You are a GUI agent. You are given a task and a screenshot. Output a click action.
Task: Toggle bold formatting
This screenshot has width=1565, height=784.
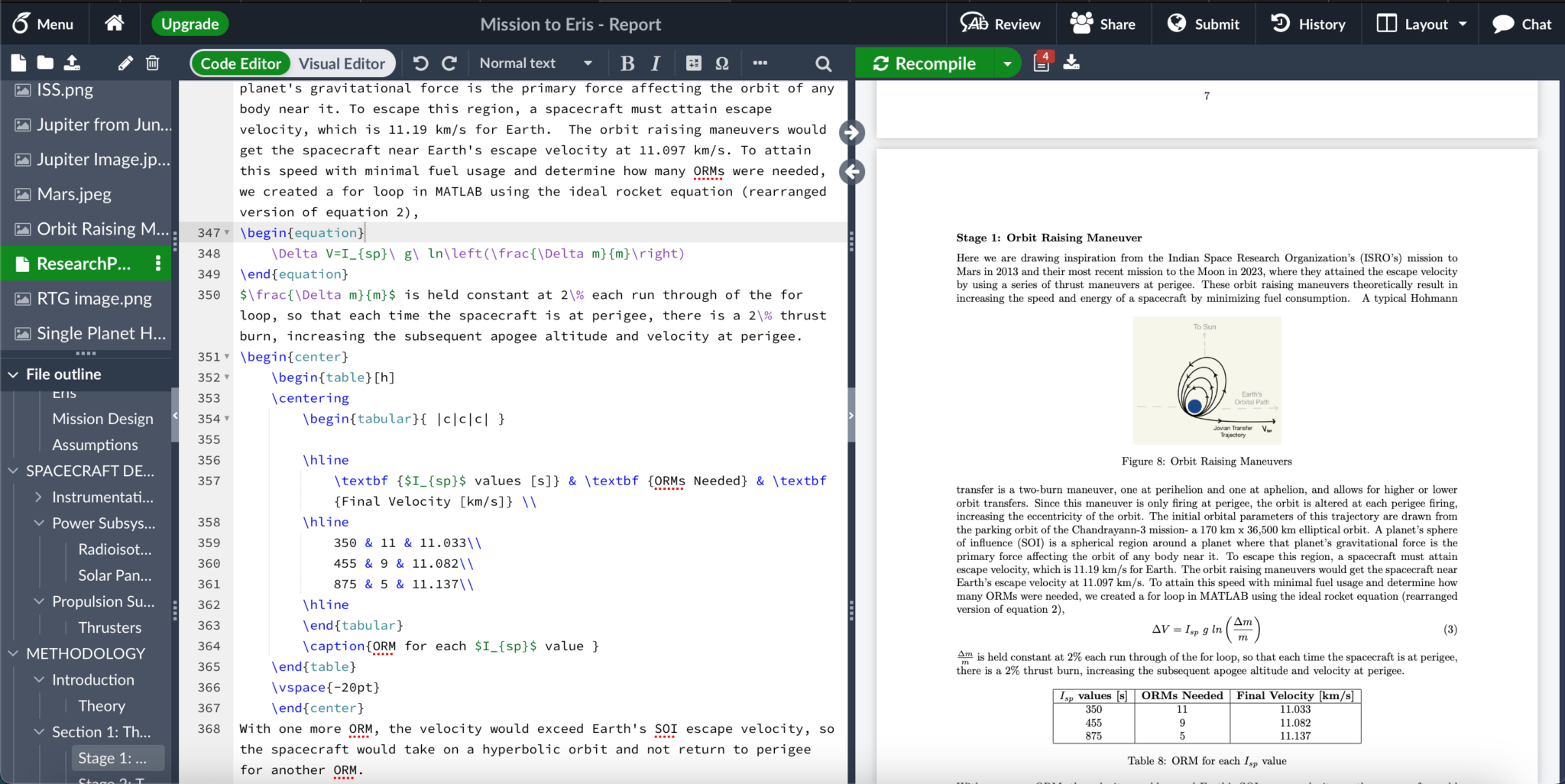point(627,63)
